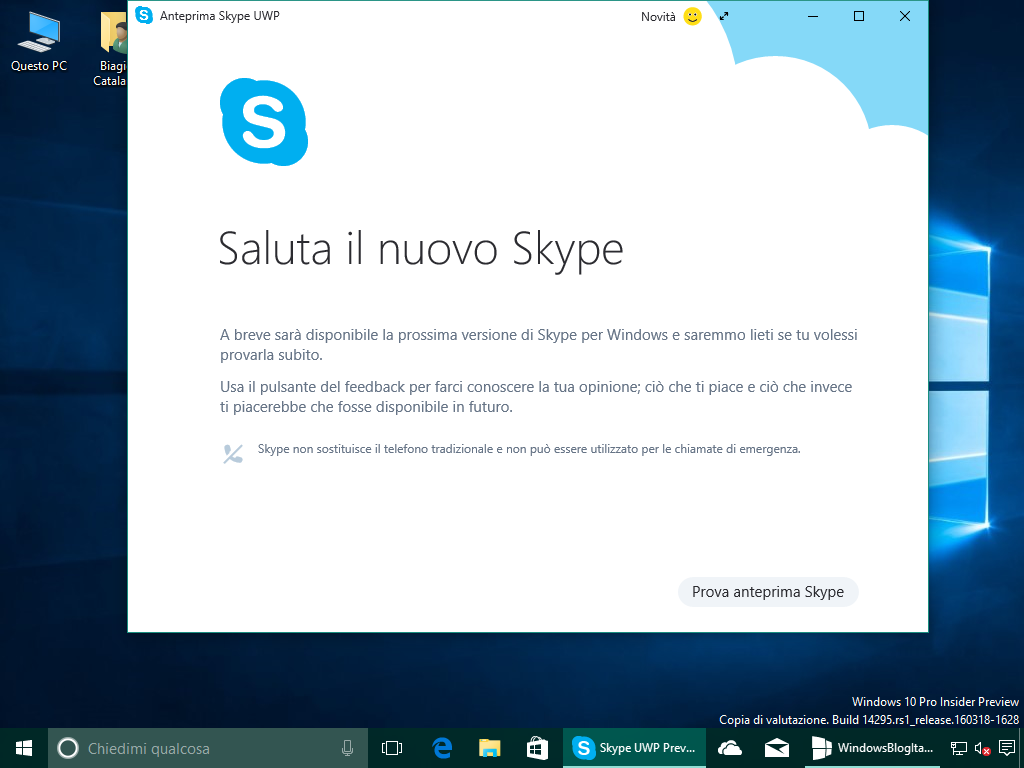
Task: Click the Cortana search box Chiedimi qualcosa
Action: tap(208, 748)
